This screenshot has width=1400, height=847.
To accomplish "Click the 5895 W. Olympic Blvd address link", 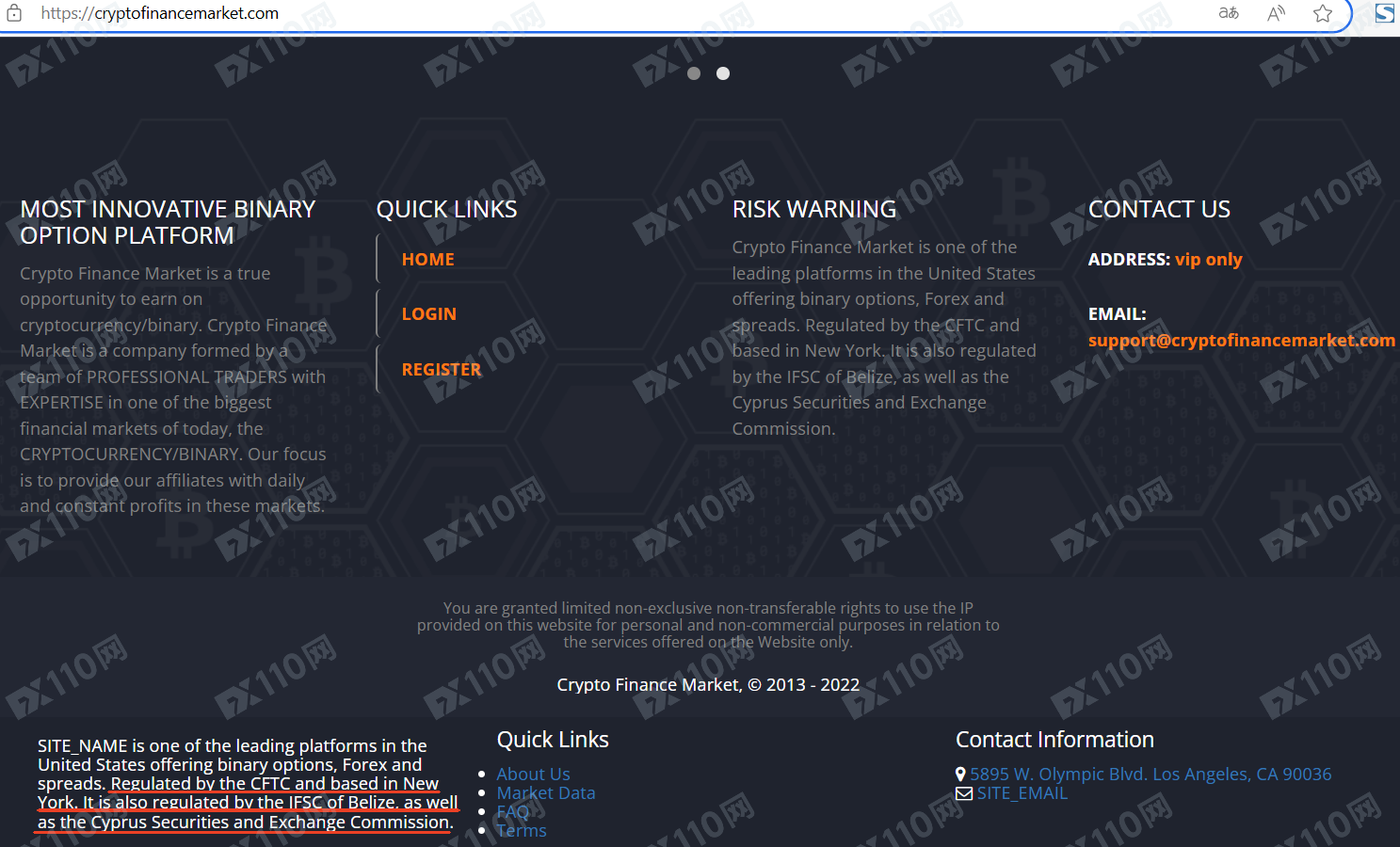I will tap(1151, 775).
